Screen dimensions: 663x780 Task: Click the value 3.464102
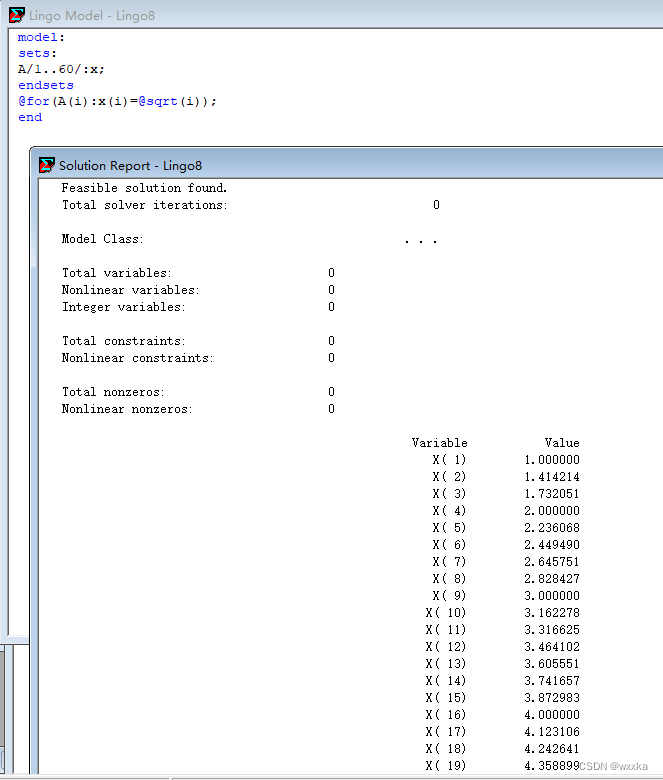552,647
